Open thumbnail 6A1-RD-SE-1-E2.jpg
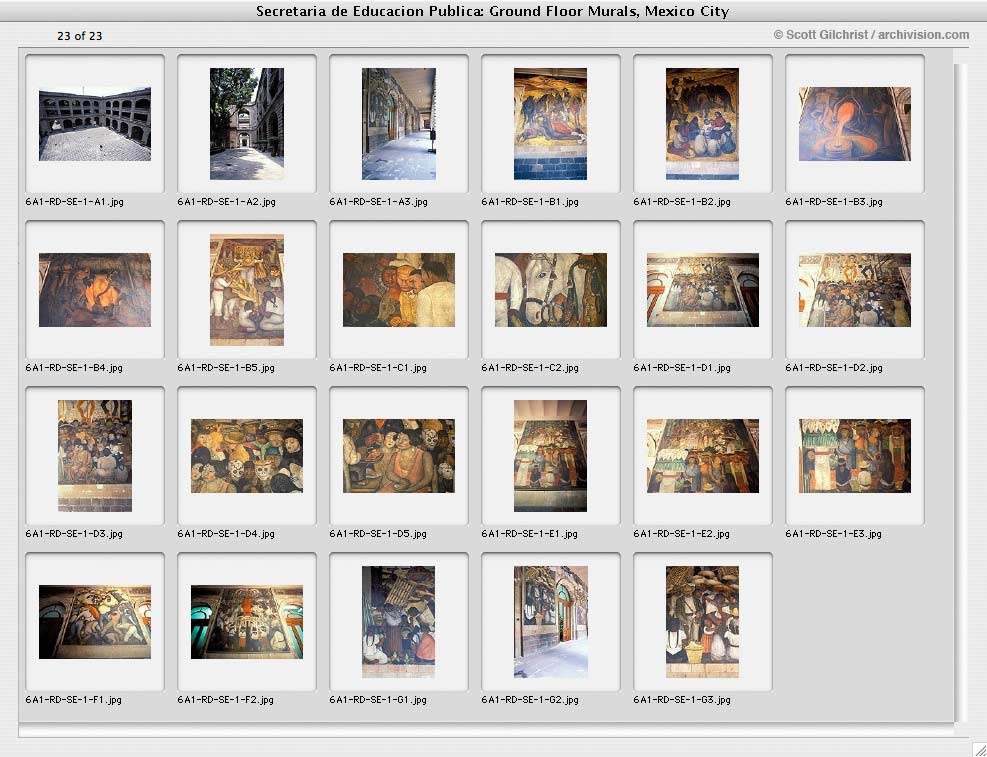The height and width of the screenshot is (757, 987). [x=702, y=456]
